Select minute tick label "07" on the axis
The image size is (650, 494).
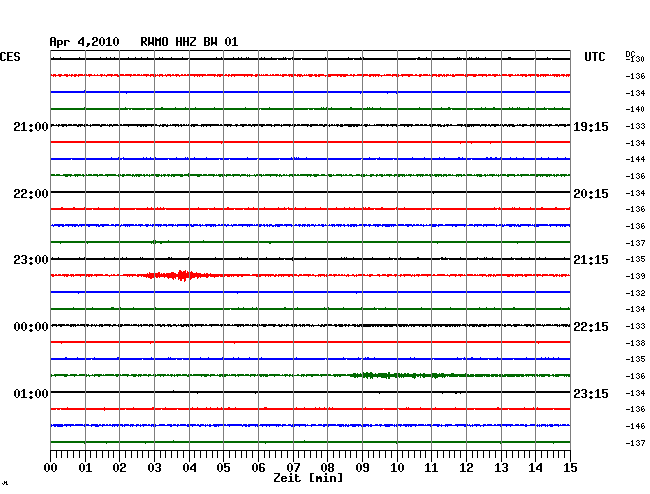click(293, 467)
